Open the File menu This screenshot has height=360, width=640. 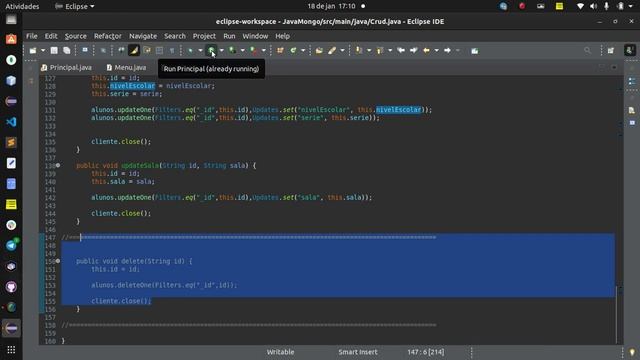32,36
